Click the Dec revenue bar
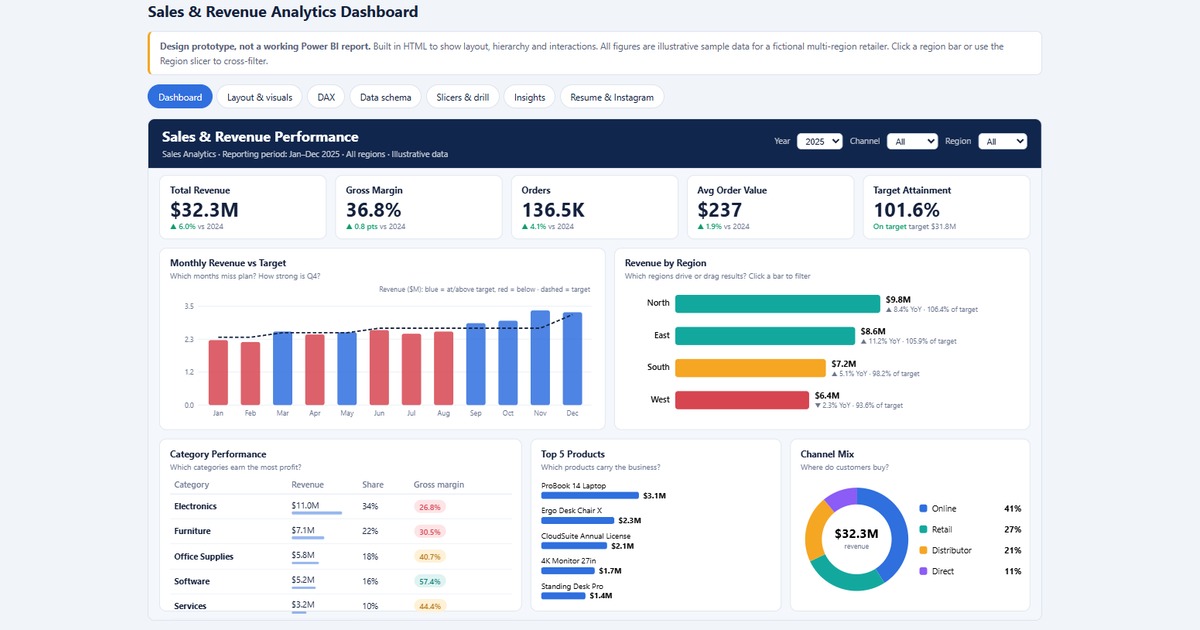This screenshot has width=1200, height=630. pos(573,358)
